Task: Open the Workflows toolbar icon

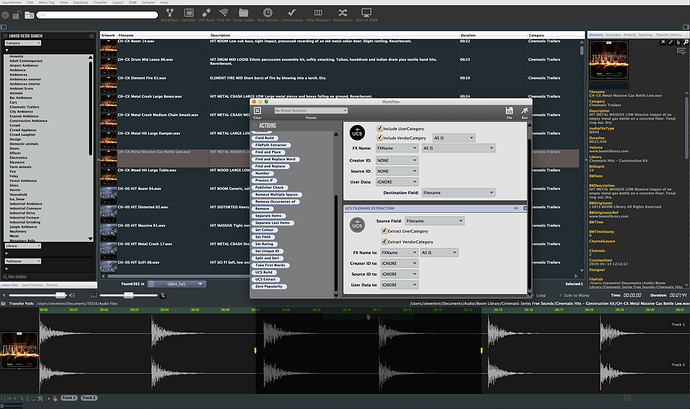Action: [169, 13]
